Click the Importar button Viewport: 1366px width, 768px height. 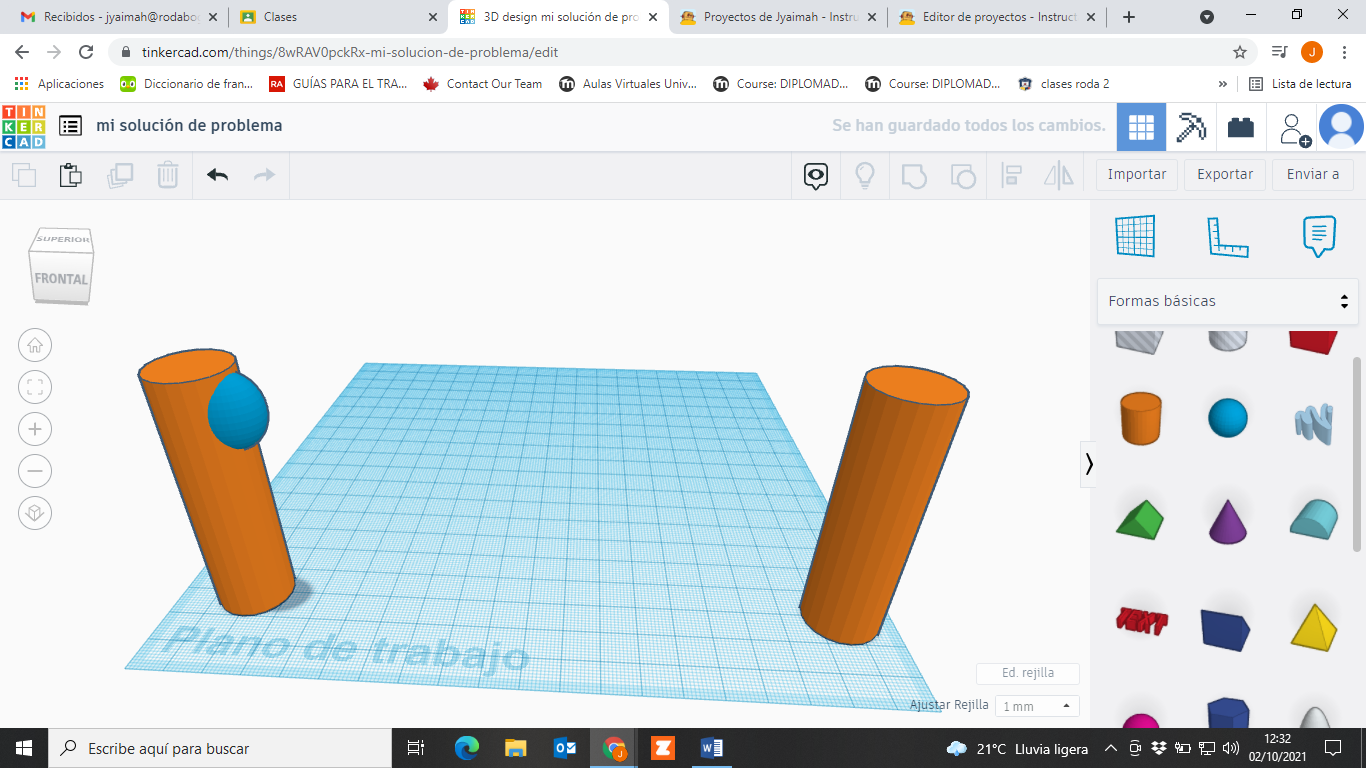click(x=1137, y=174)
